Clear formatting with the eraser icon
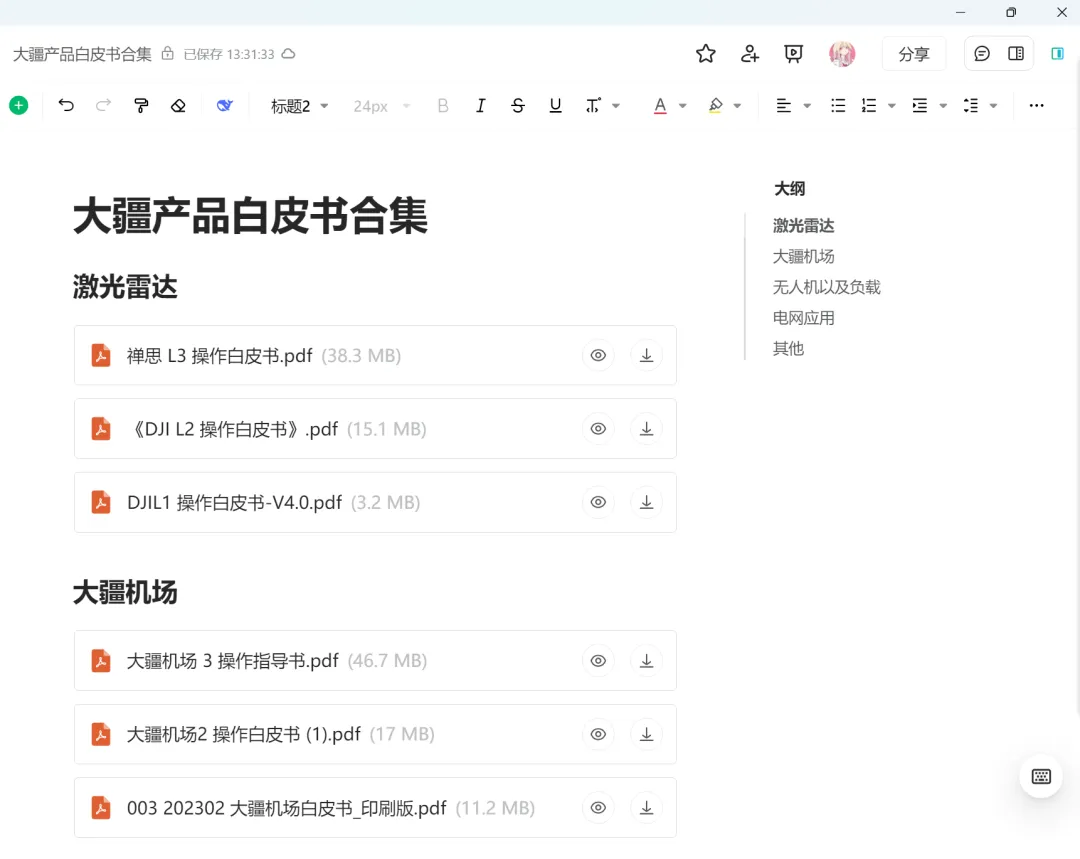1080x859 pixels. (178, 105)
